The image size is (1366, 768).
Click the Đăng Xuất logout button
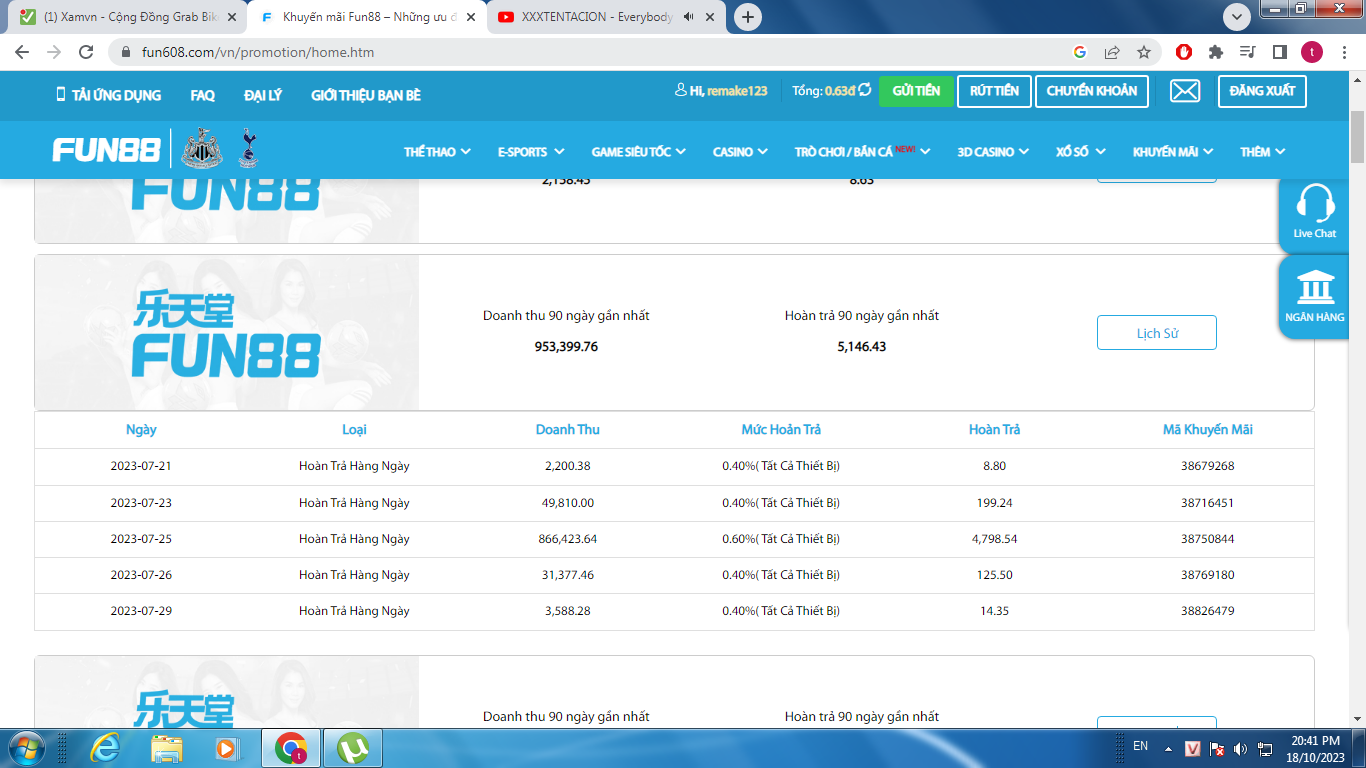pos(1261,91)
